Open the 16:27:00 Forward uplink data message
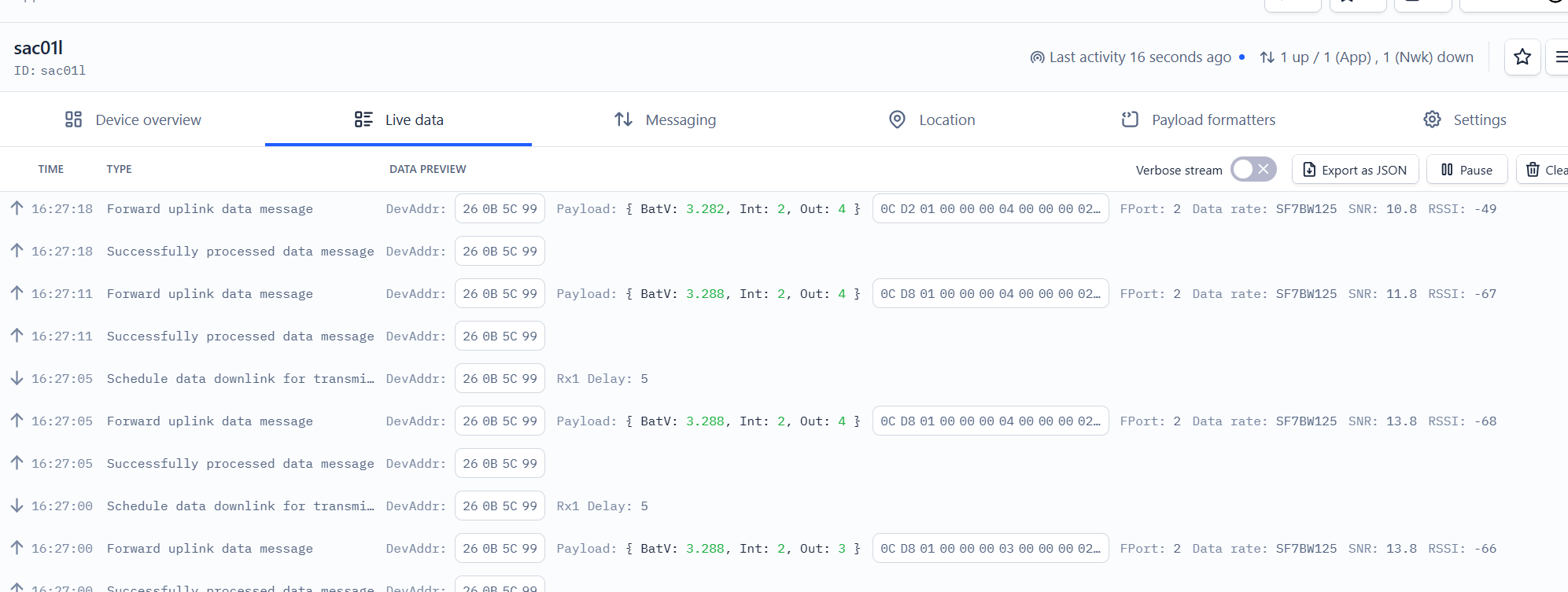Image resolution: width=1568 pixels, height=592 pixels. pyautogui.click(x=784, y=548)
